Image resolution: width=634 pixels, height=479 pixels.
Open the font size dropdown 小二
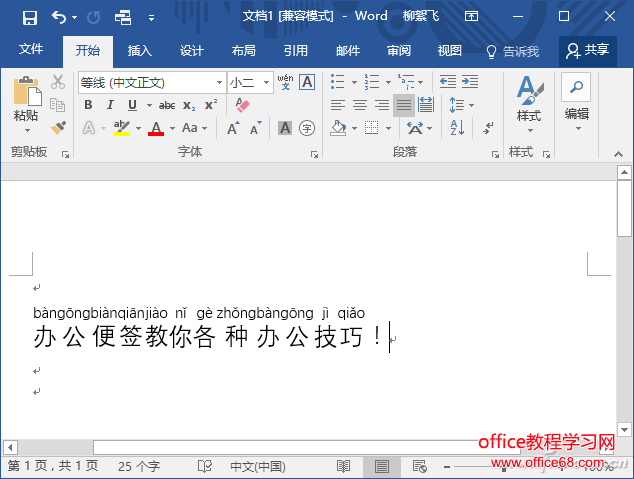tap(266, 82)
